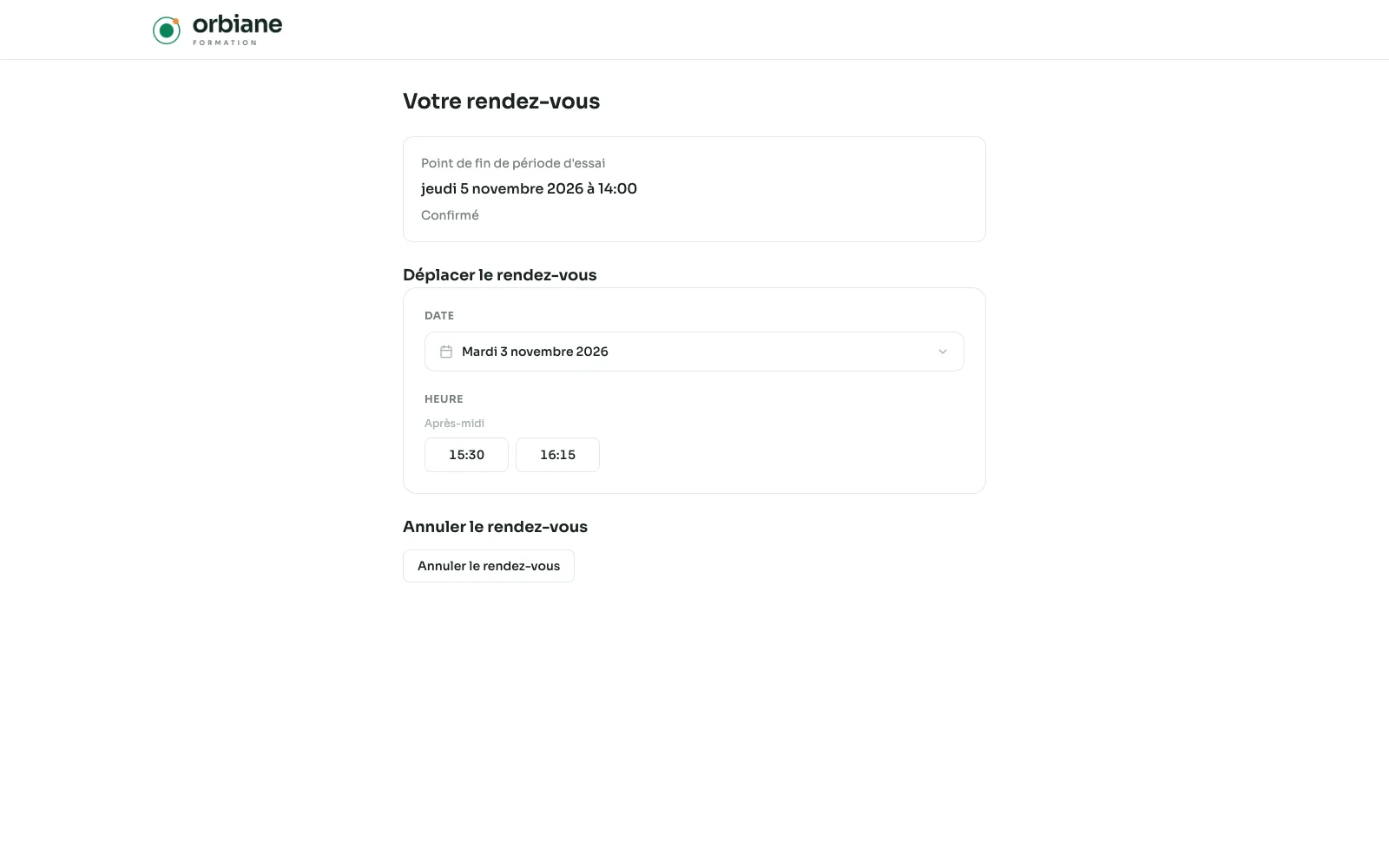The height and width of the screenshot is (868, 1389).
Task: Select the 15:30 time slot
Action: [x=466, y=455]
